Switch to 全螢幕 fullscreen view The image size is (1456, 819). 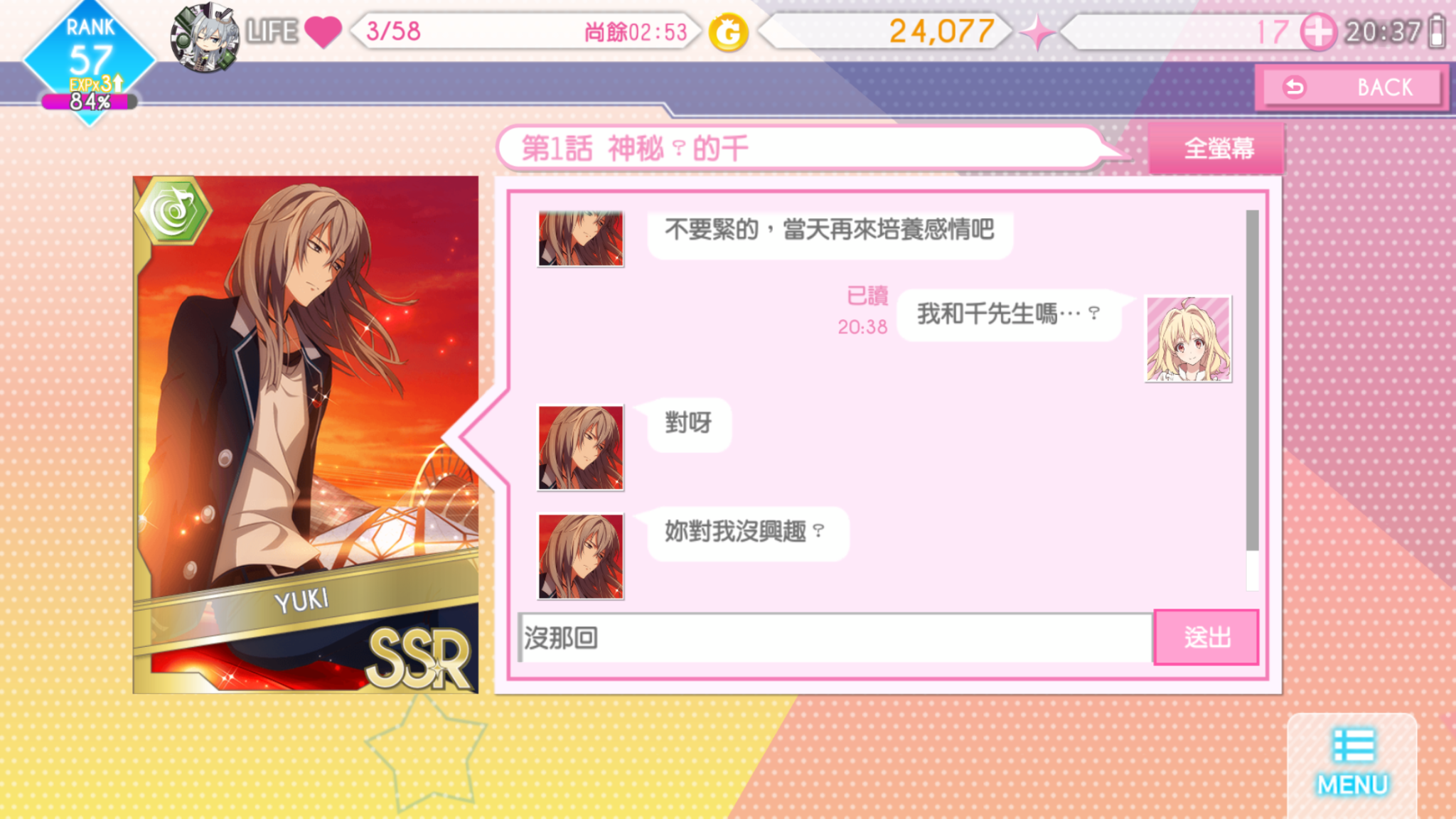(x=1216, y=148)
